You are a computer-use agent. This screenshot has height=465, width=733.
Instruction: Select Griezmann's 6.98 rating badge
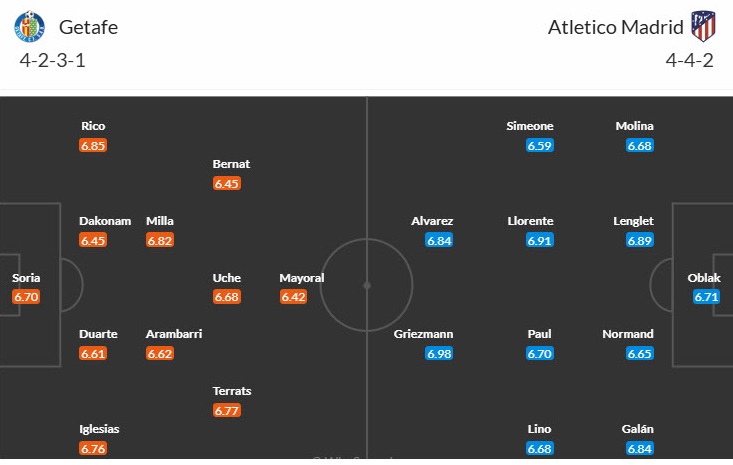439,354
